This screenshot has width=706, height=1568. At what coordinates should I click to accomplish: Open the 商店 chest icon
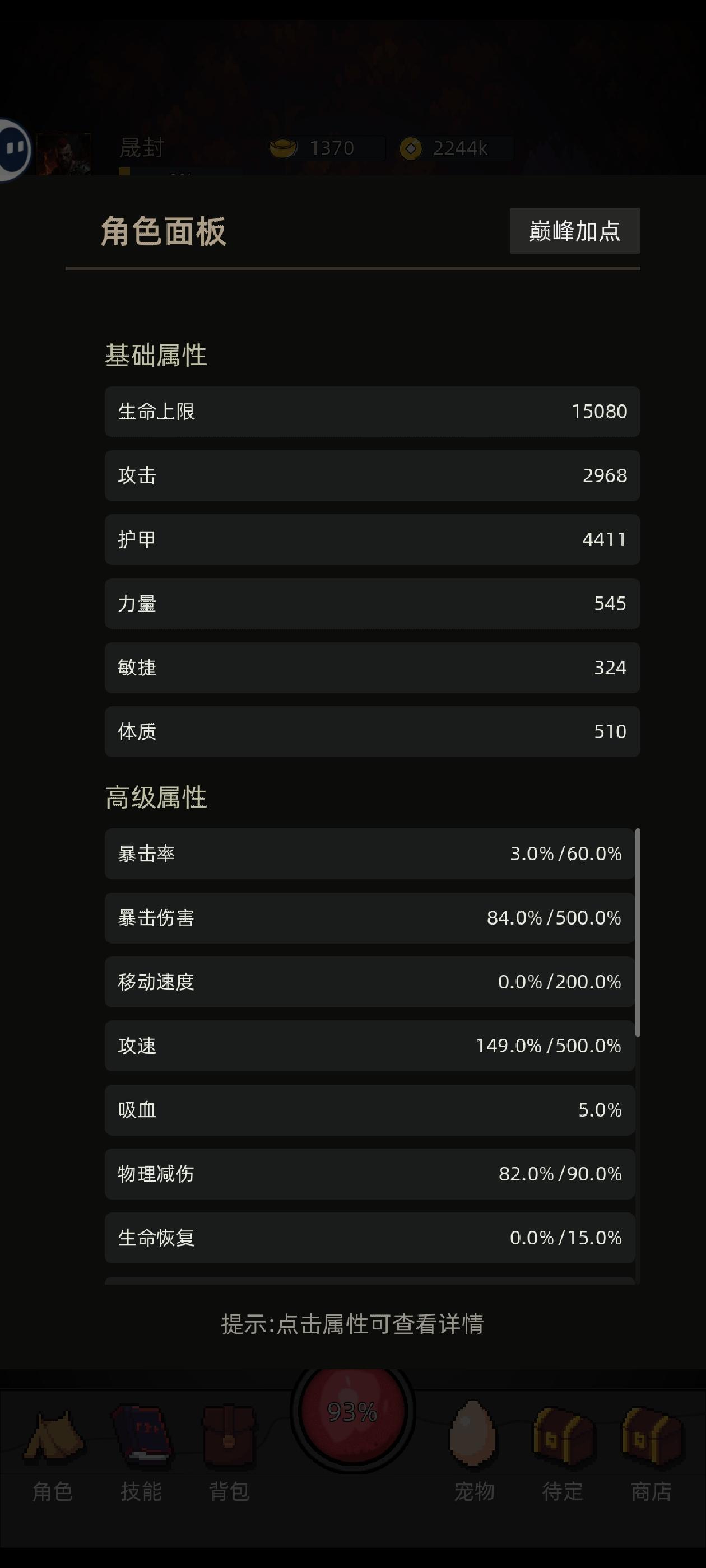[651, 1436]
